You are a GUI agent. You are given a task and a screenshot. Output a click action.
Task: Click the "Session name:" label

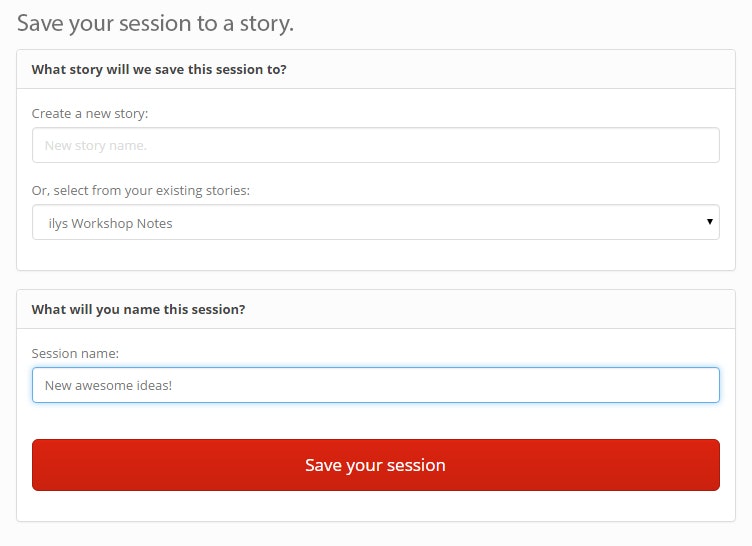pos(75,353)
